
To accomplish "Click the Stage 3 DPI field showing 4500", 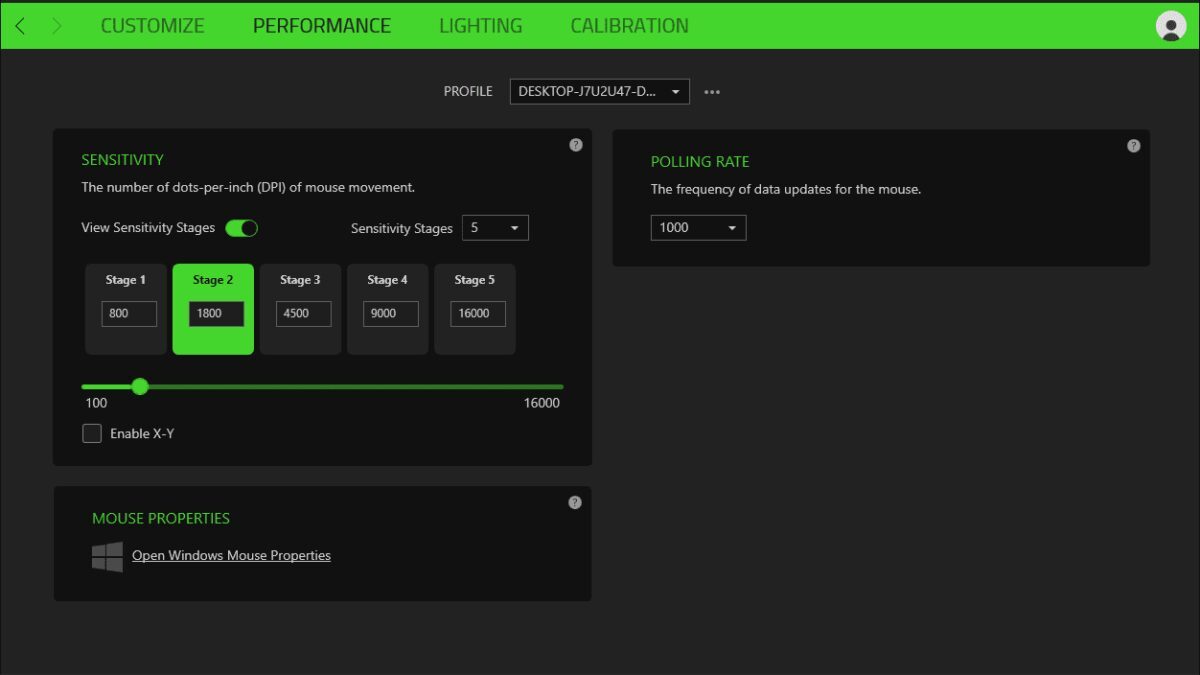I will coord(303,313).
